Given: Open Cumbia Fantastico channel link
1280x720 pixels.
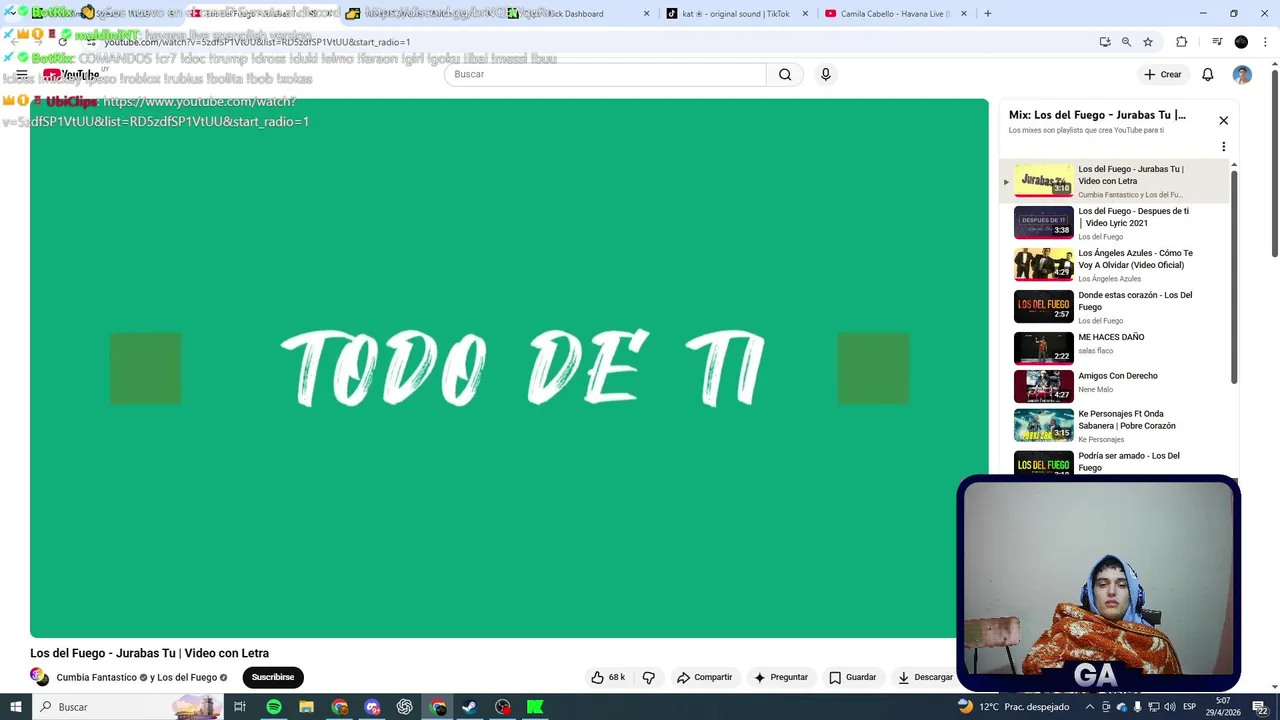Looking at the screenshot, I should pos(96,677).
